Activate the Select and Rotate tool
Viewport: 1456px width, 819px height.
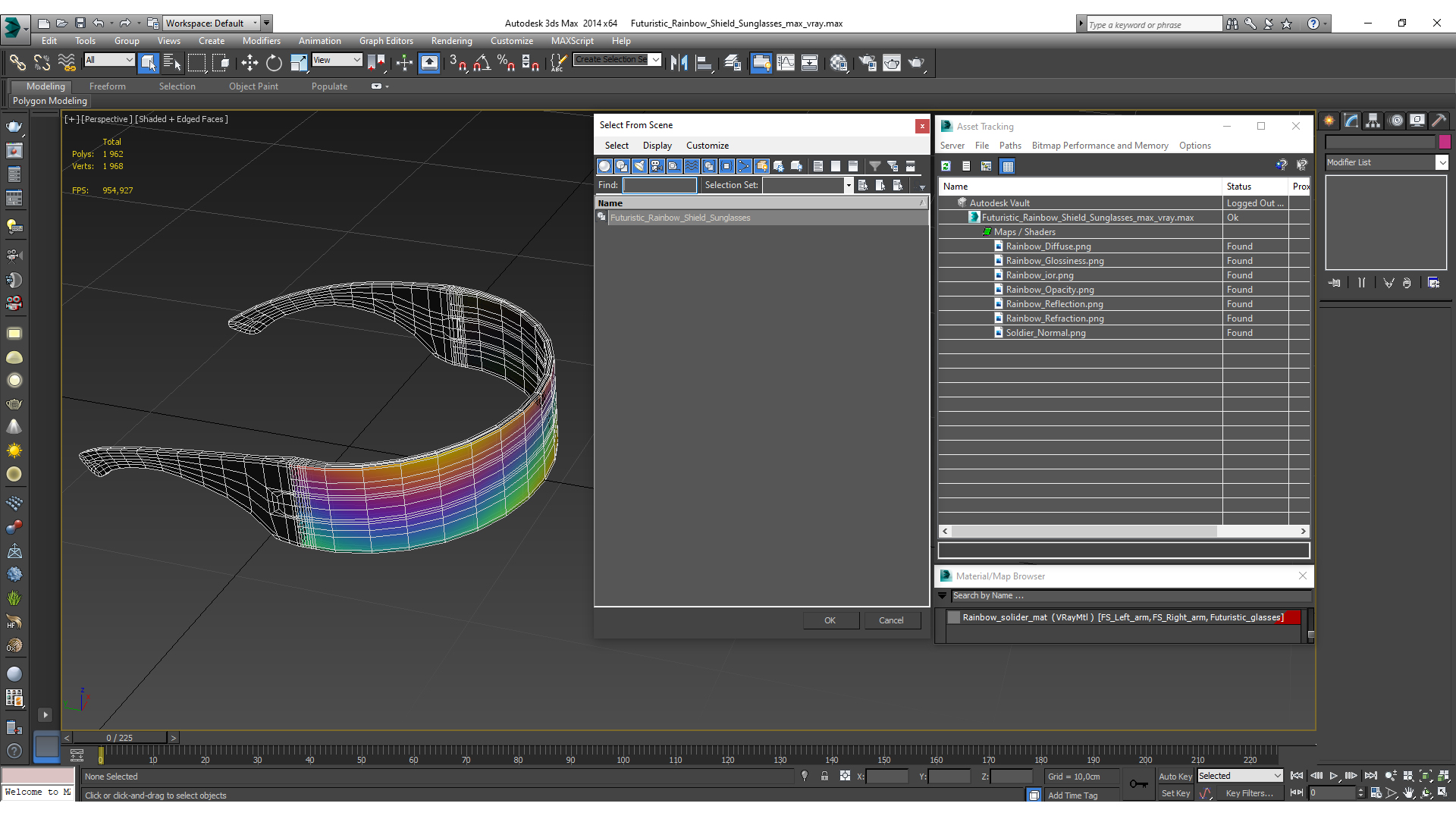click(x=274, y=63)
